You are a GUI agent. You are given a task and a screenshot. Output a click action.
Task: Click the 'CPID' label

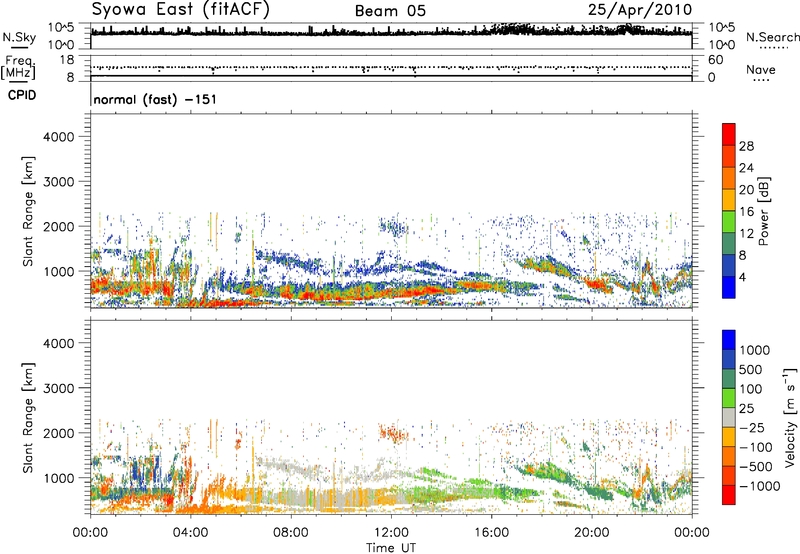(22, 95)
